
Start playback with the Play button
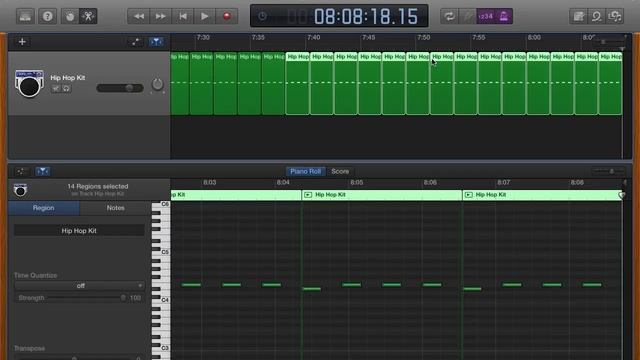(204, 16)
